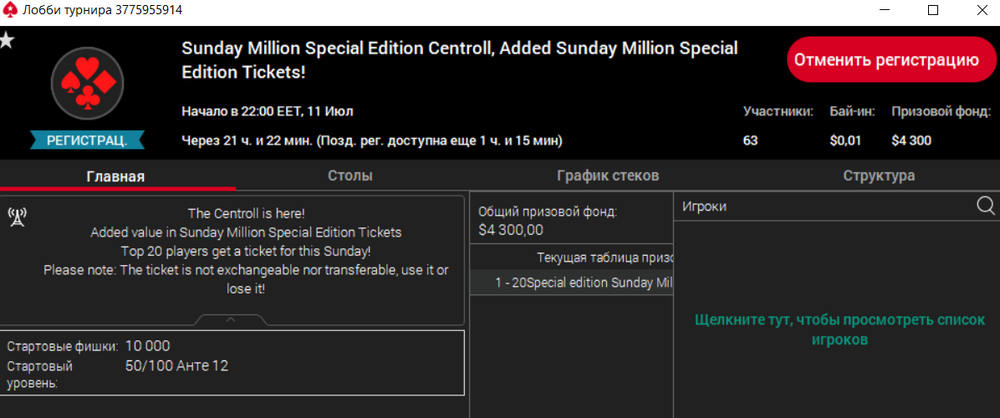Click the Текущая таблица призов header
The image size is (1000, 418).
tap(605, 257)
